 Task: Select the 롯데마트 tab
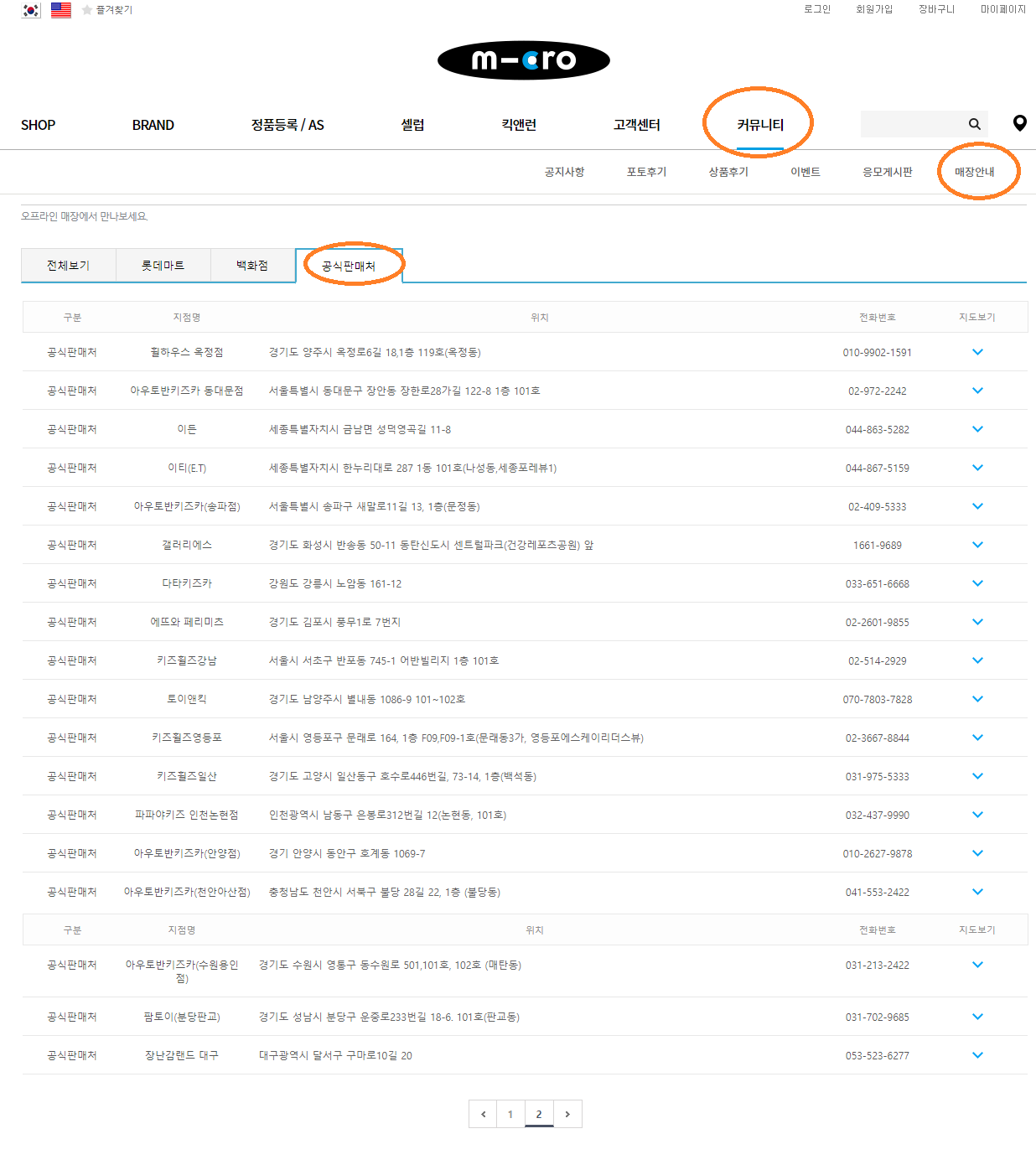pyautogui.click(x=163, y=266)
